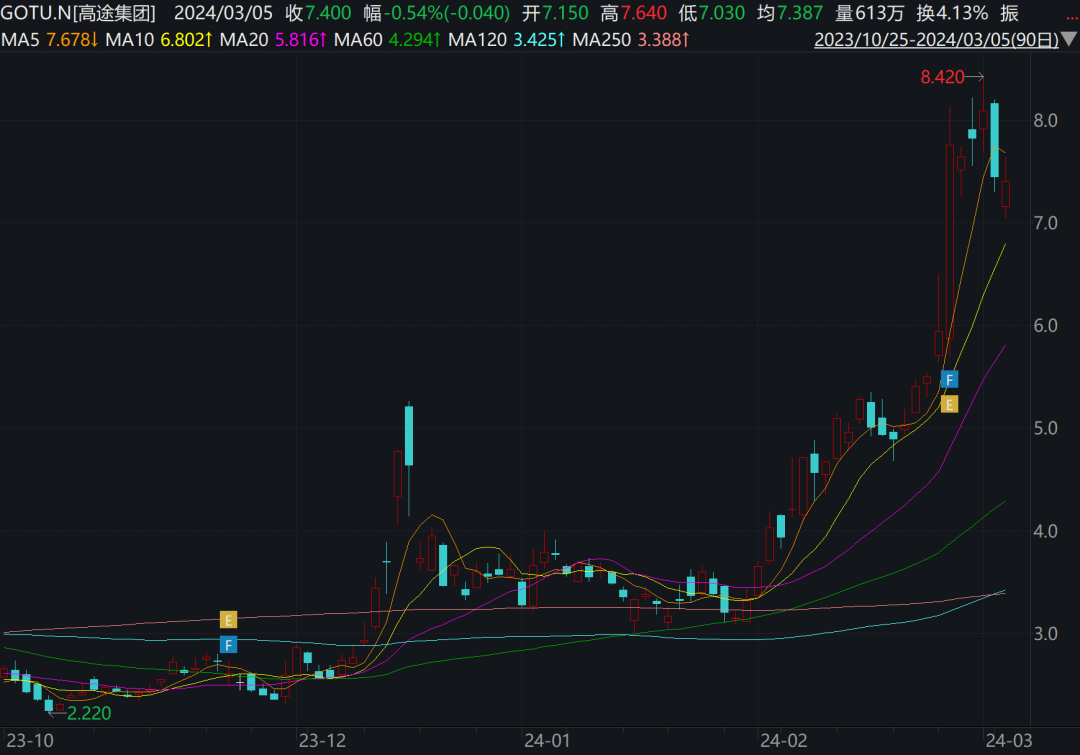Click the high price 高7.640

(x=634, y=13)
